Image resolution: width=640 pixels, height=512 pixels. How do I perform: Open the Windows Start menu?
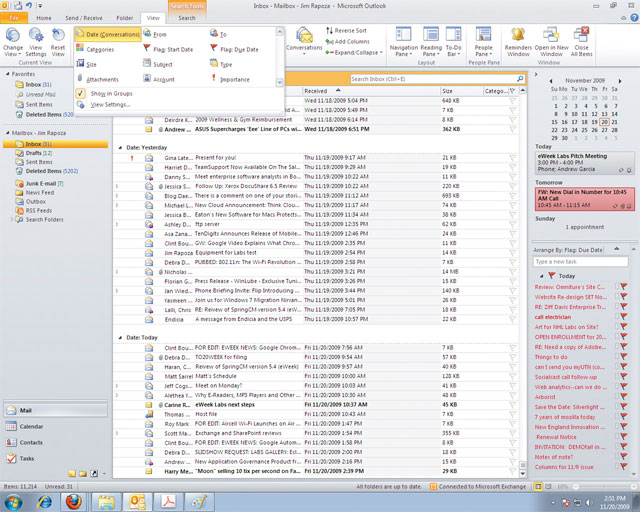coord(13,502)
